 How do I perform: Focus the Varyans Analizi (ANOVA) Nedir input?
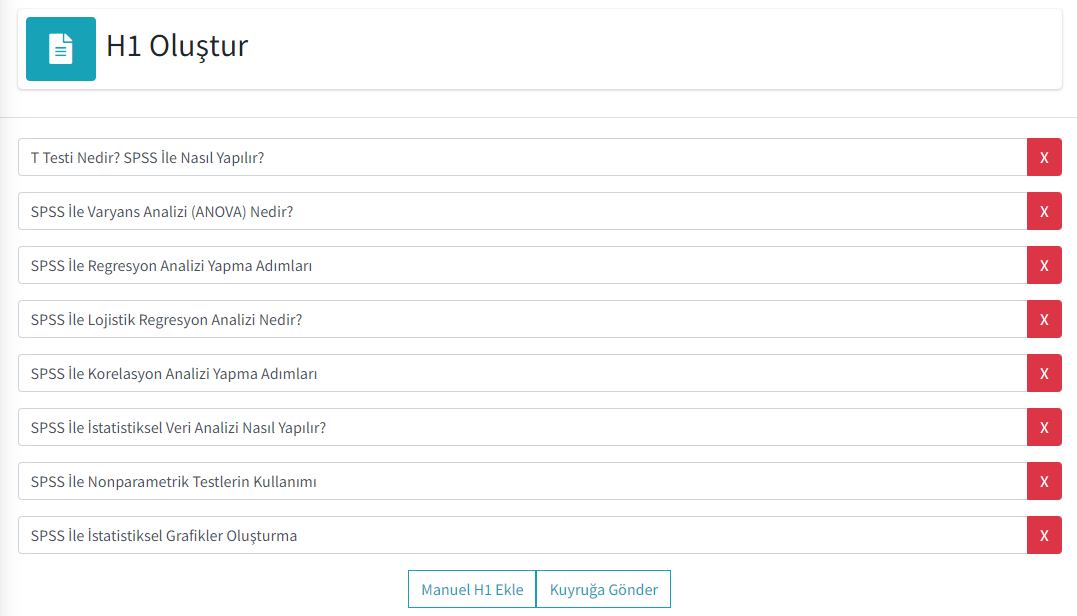(x=523, y=212)
